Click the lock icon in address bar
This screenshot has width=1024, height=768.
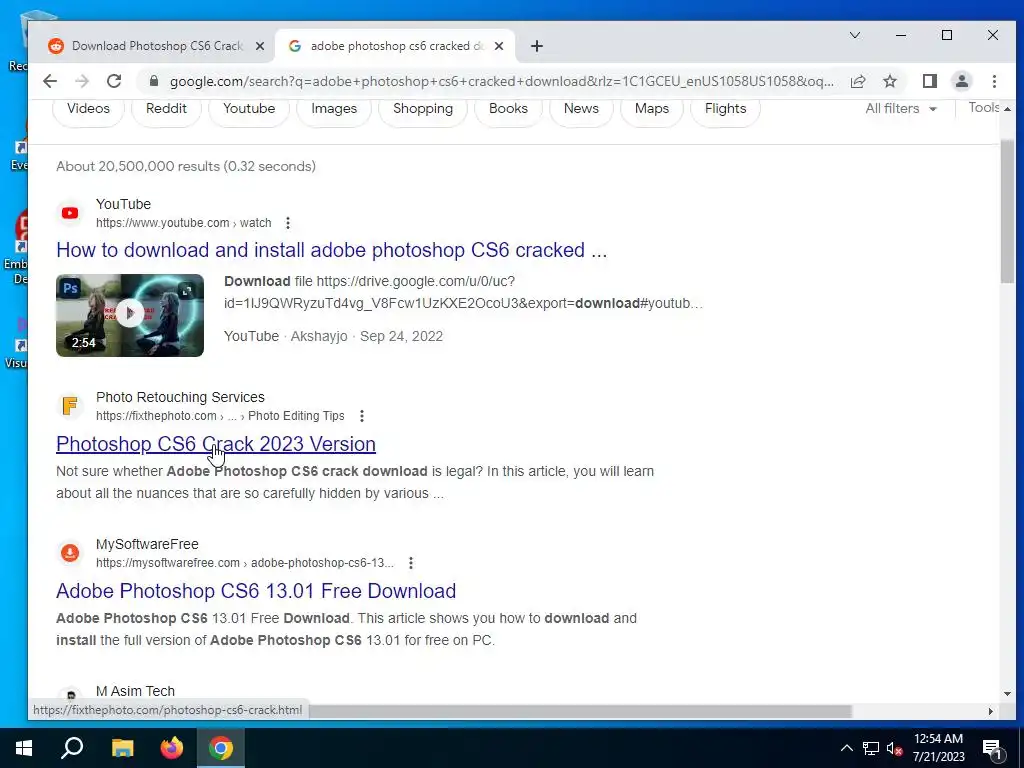pos(153,81)
